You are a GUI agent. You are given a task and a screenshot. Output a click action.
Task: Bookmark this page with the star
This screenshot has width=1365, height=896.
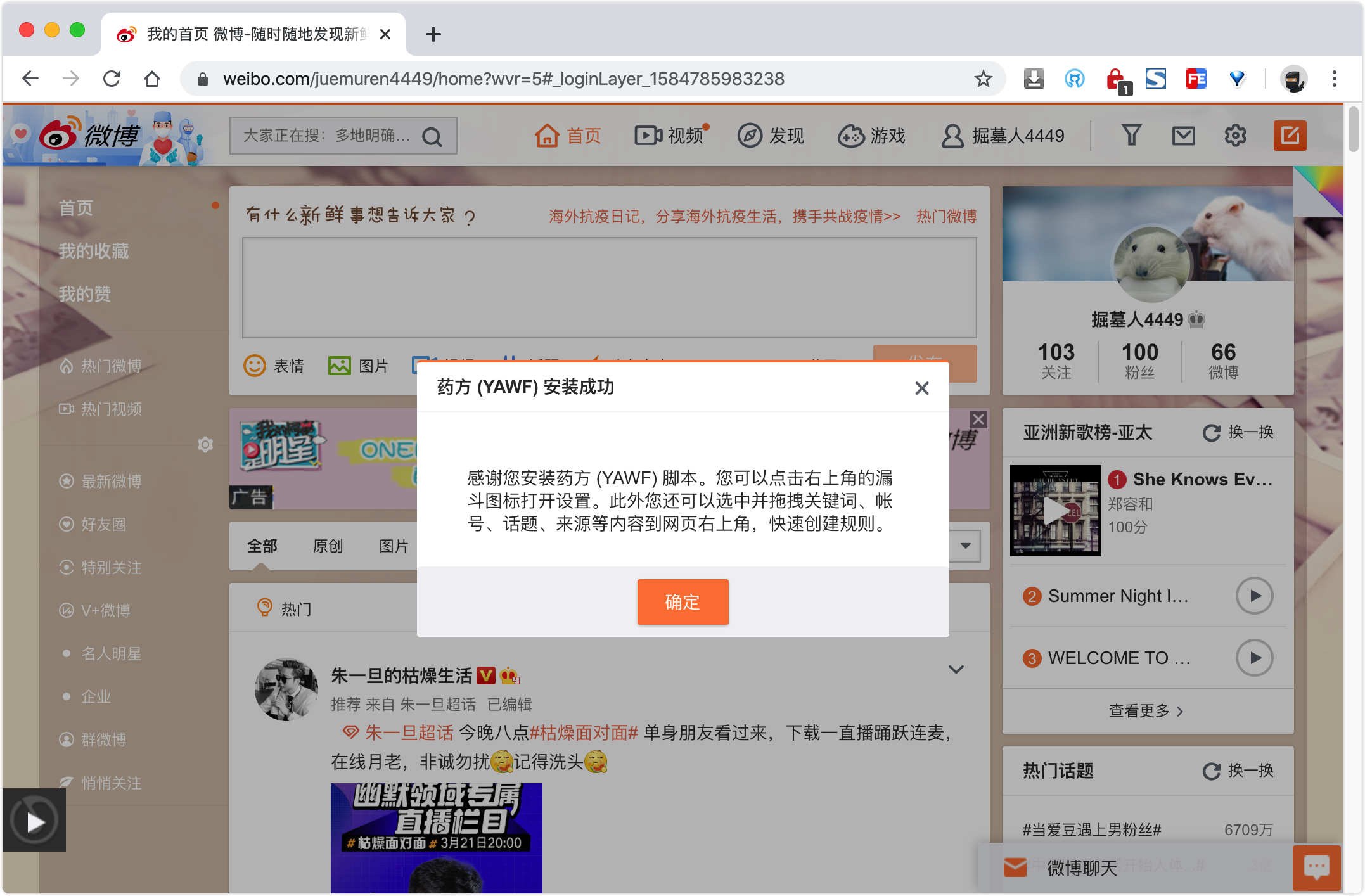point(983,79)
